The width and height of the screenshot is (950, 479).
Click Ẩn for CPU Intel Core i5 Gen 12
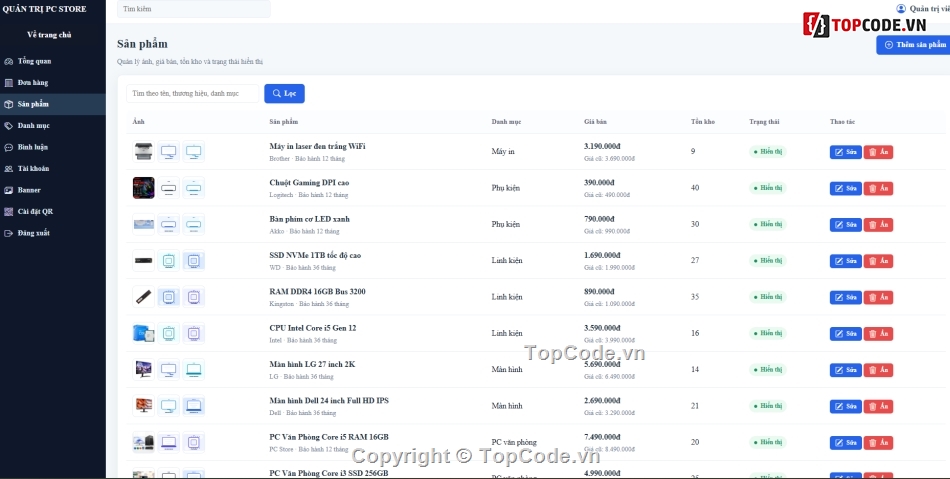coord(879,334)
